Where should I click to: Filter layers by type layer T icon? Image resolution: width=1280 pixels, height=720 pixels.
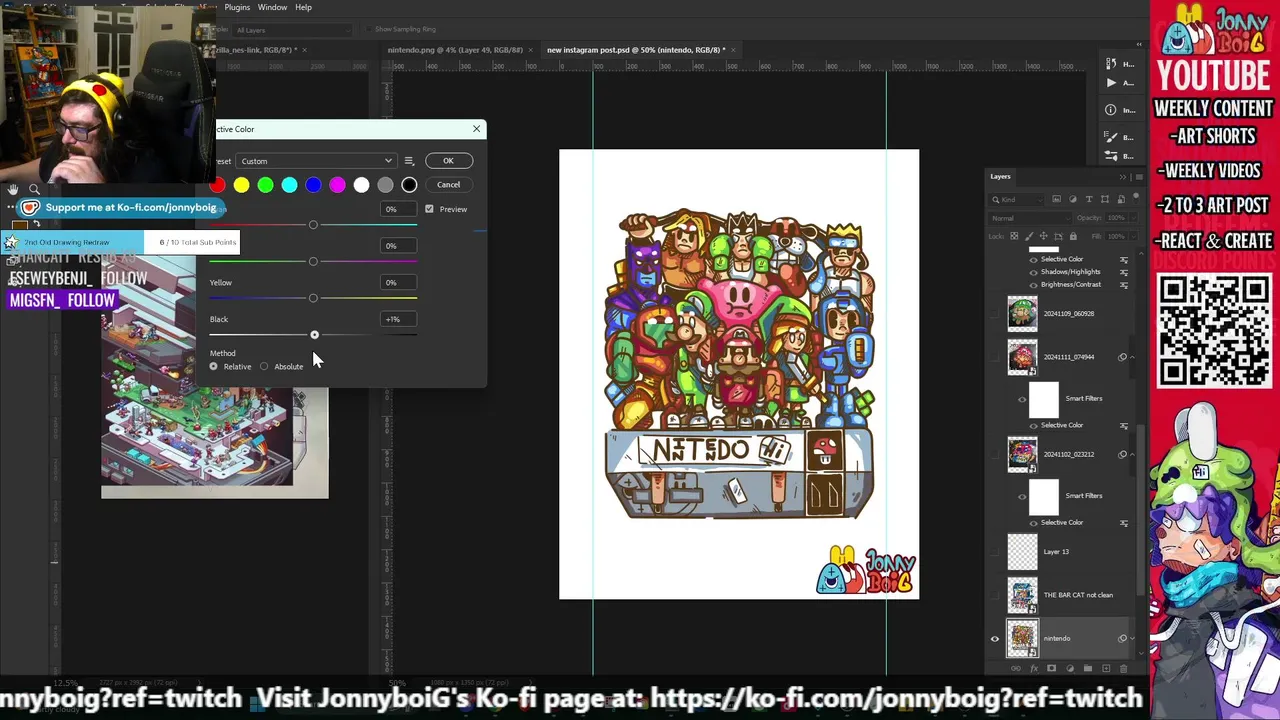click(1089, 199)
